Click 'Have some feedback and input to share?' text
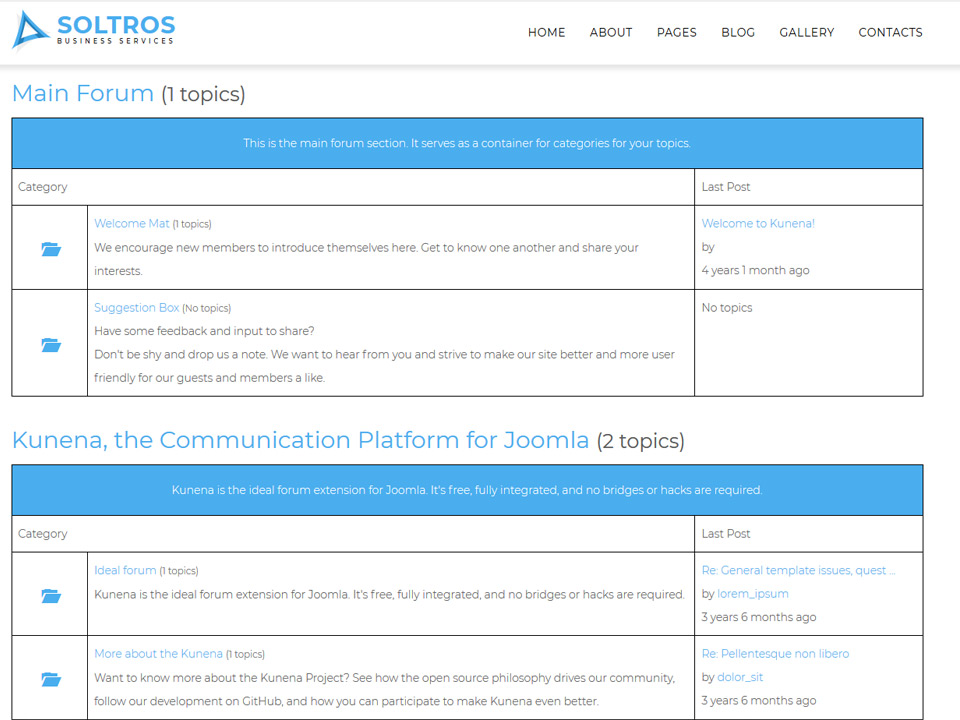Viewport: 960px width, 720px height. click(204, 331)
